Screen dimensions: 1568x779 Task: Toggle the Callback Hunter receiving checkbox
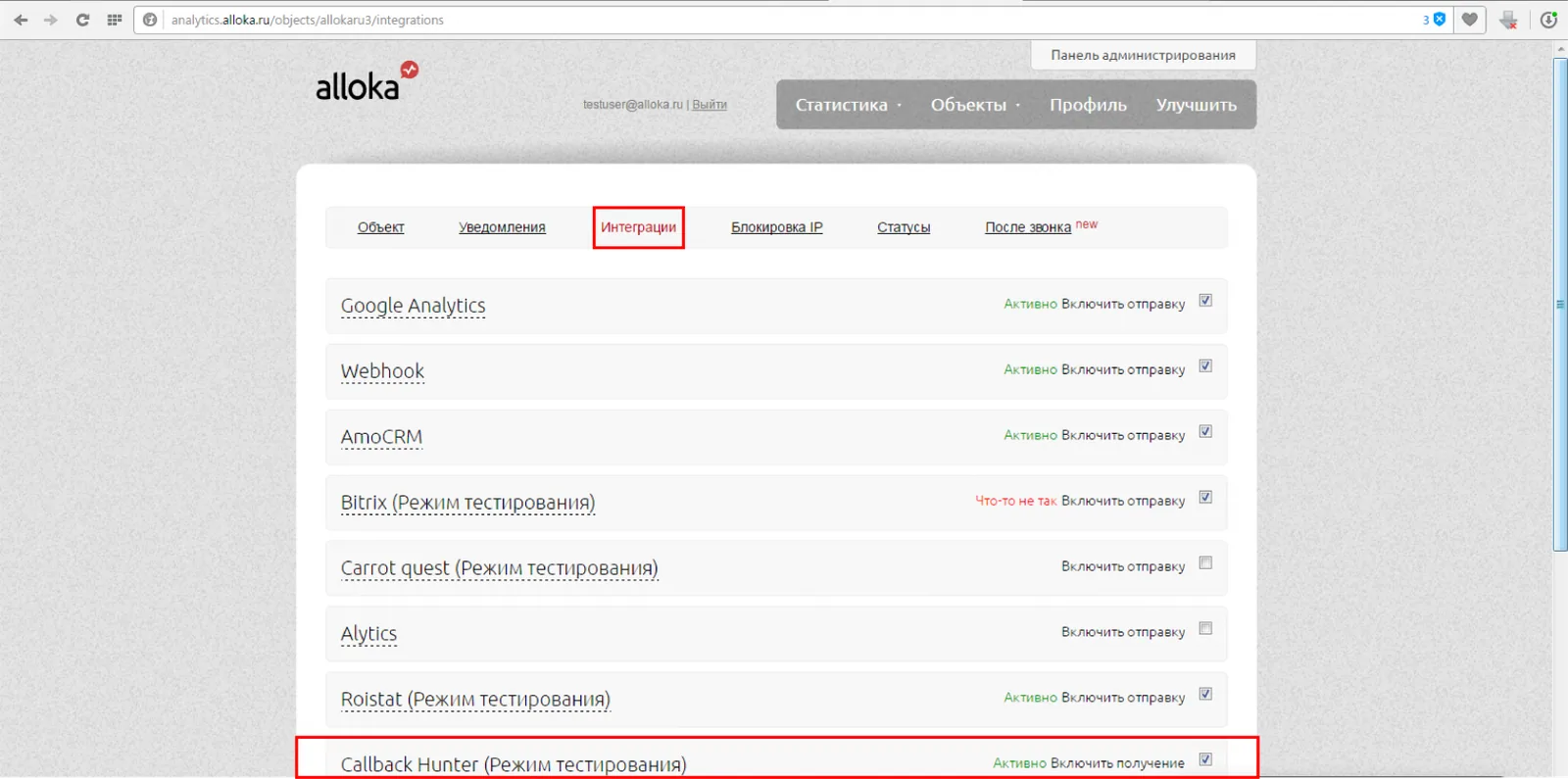click(x=1205, y=759)
